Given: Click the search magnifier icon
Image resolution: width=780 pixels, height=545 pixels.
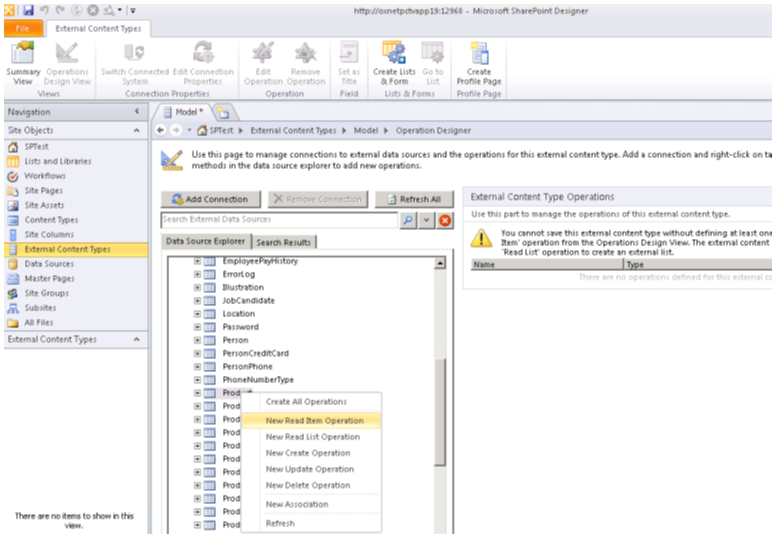Looking at the screenshot, I should [x=409, y=220].
